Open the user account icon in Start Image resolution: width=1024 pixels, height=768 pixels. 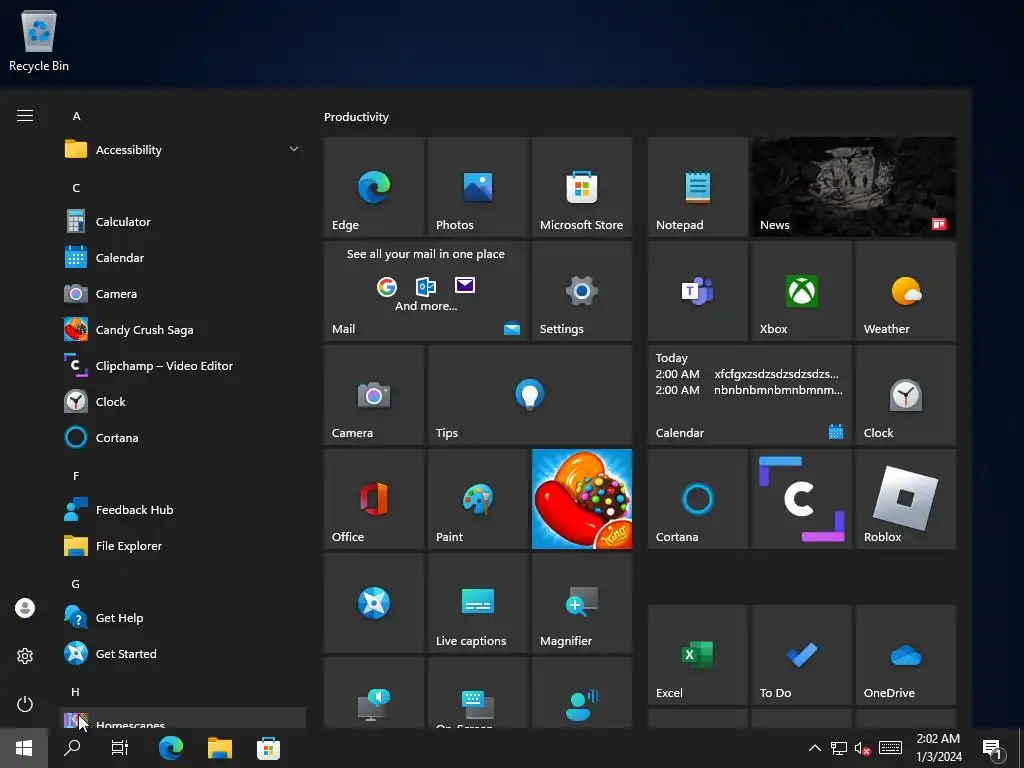(25, 608)
